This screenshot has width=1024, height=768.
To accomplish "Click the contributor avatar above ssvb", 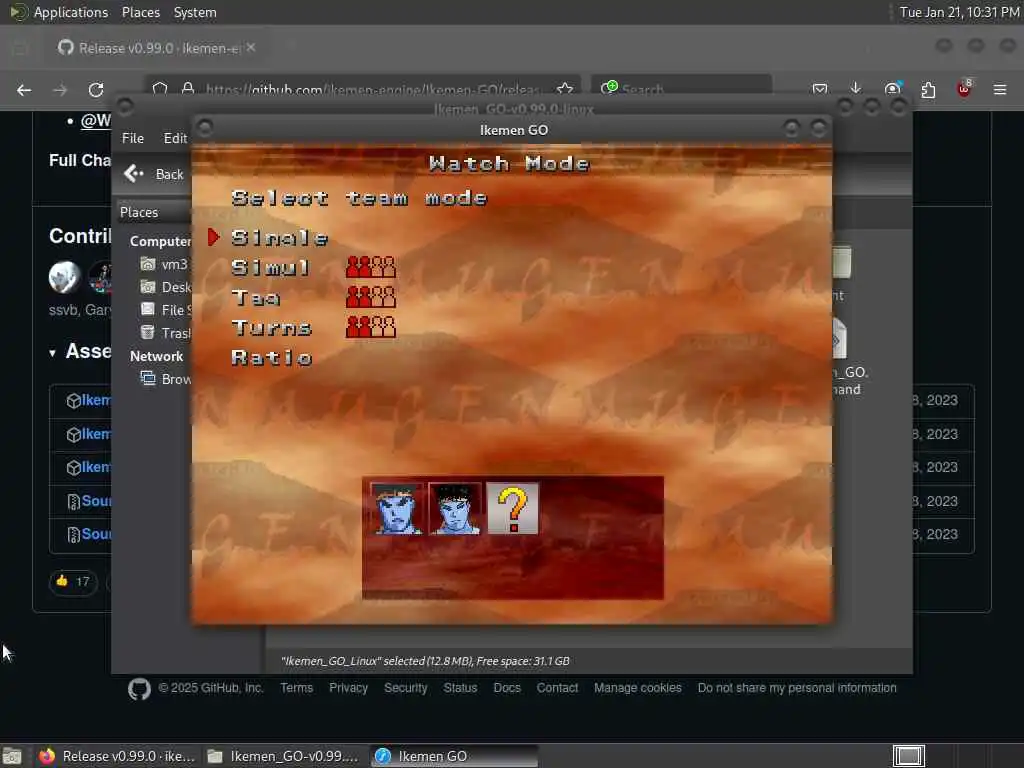I will pyautogui.click(x=64, y=276).
